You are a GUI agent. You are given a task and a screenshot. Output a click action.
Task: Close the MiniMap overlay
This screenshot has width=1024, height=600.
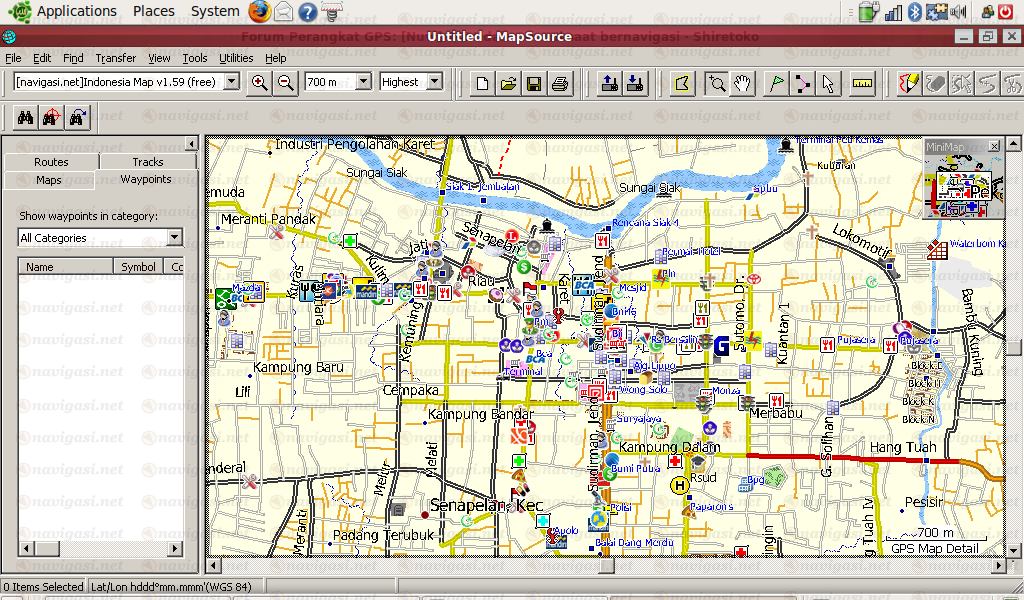(993, 147)
